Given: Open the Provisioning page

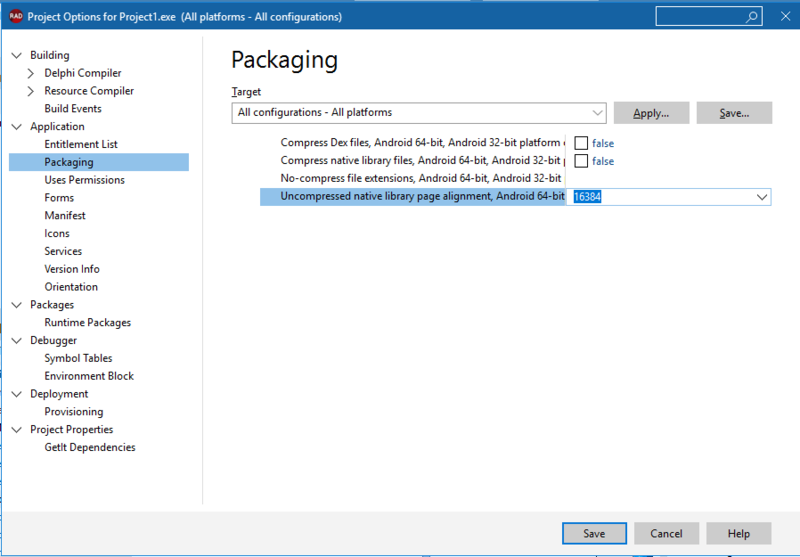Looking at the screenshot, I should [x=73, y=412].
